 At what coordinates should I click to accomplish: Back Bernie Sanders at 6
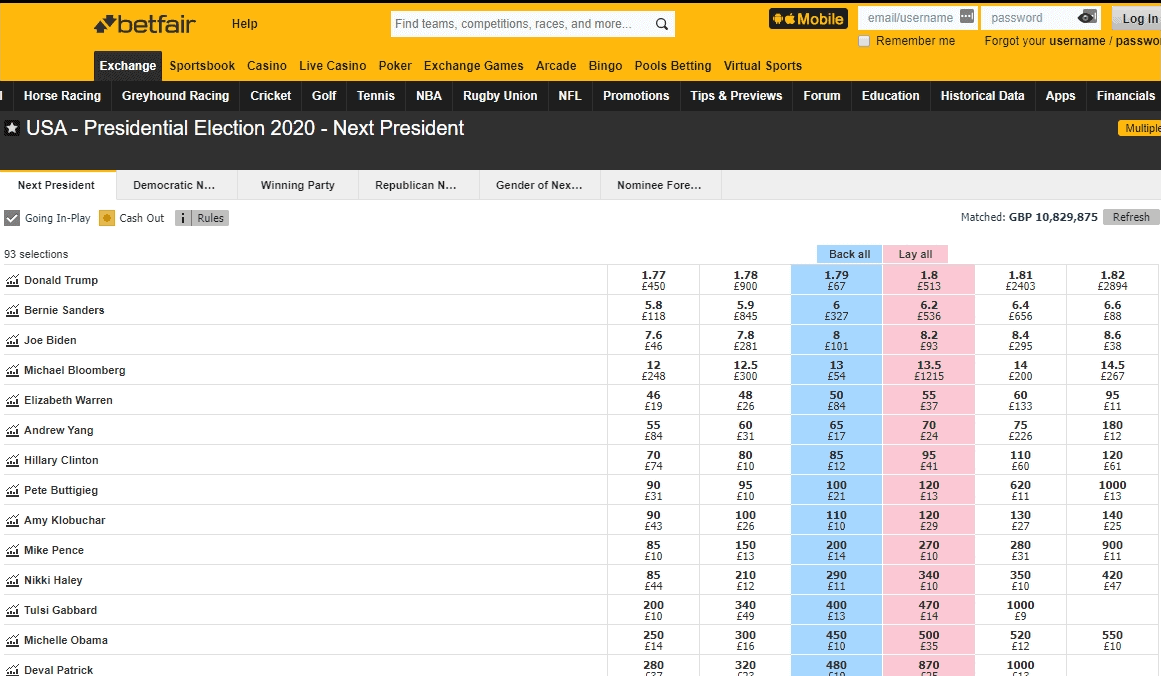pos(837,310)
